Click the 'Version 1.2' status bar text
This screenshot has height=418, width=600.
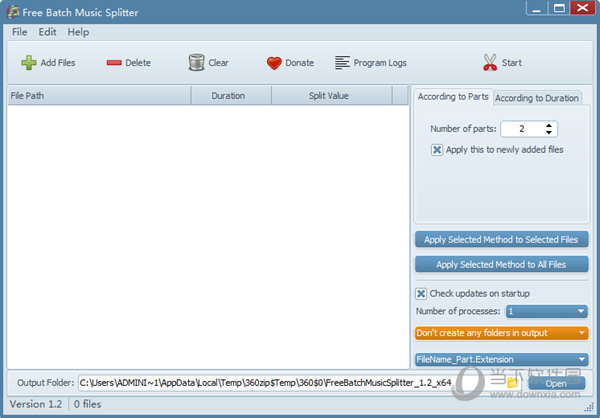(x=36, y=404)
